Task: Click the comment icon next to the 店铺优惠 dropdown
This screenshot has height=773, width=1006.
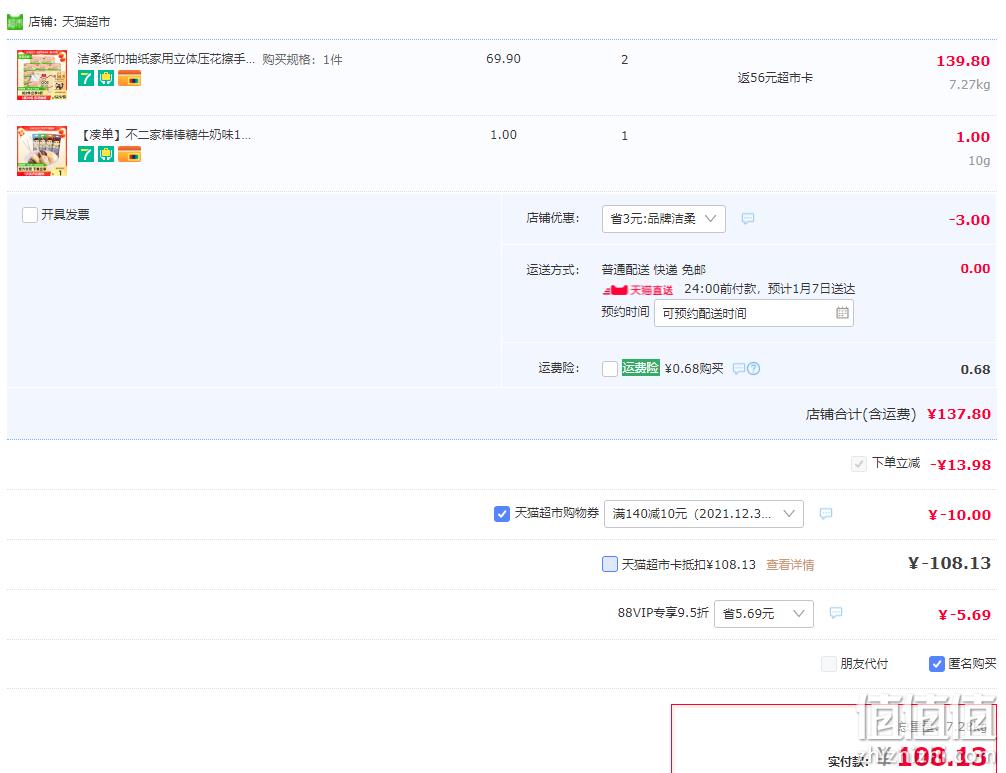Action: [x=747, y=219]
